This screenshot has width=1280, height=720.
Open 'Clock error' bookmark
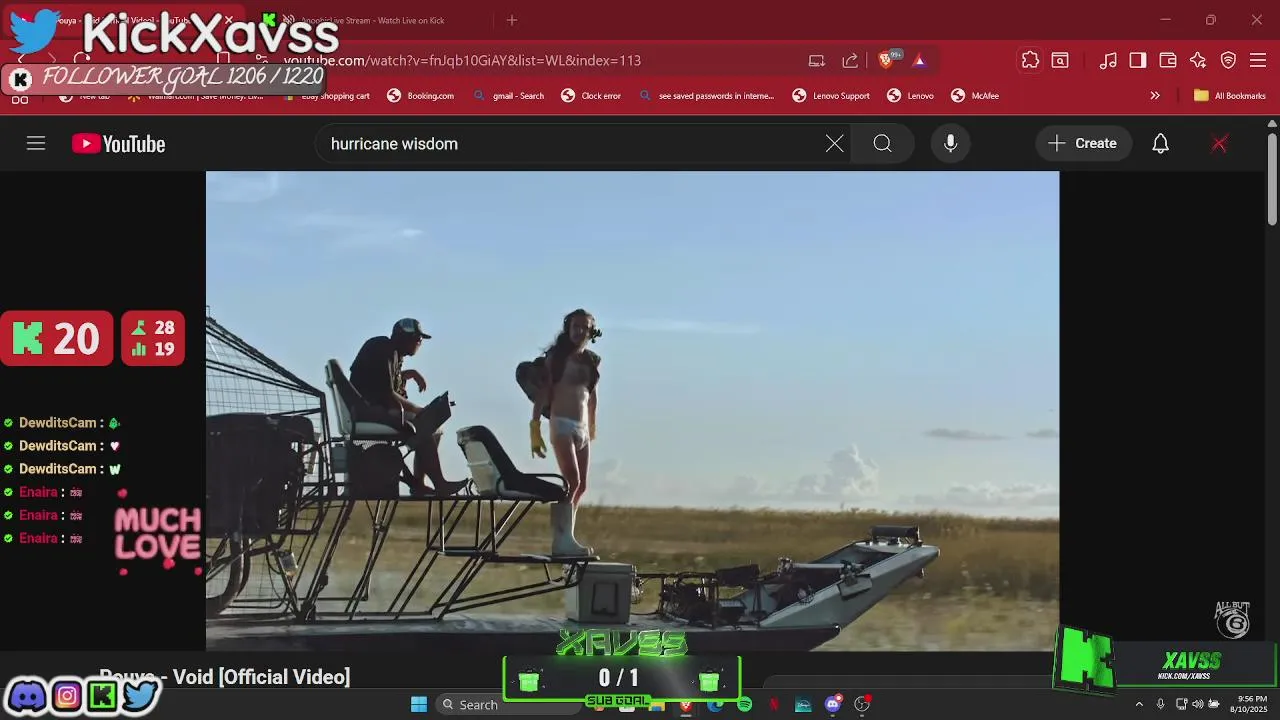[591, 96]
